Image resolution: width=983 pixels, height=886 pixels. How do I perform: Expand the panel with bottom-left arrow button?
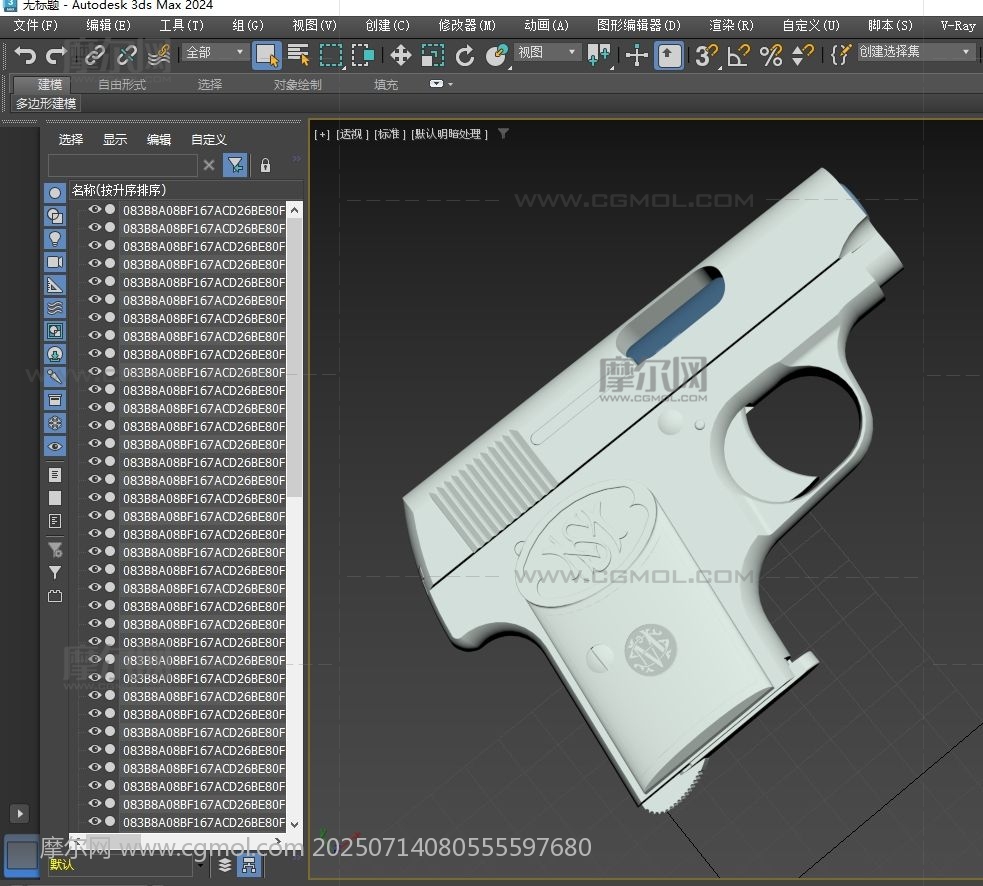19,814
